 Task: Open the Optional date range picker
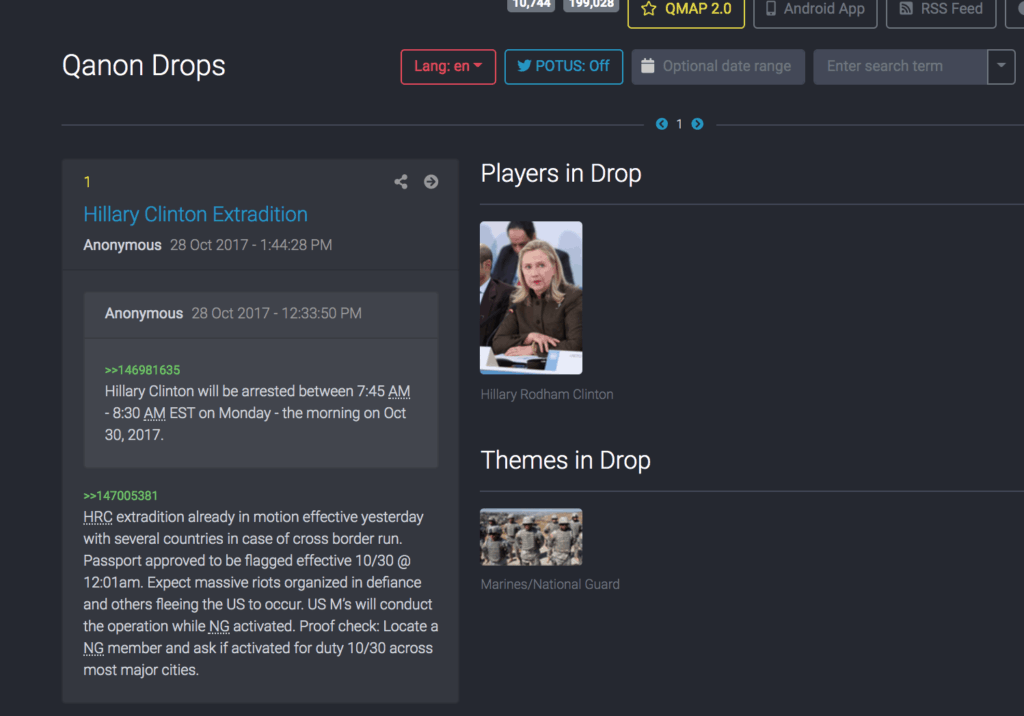click(727, 66)
